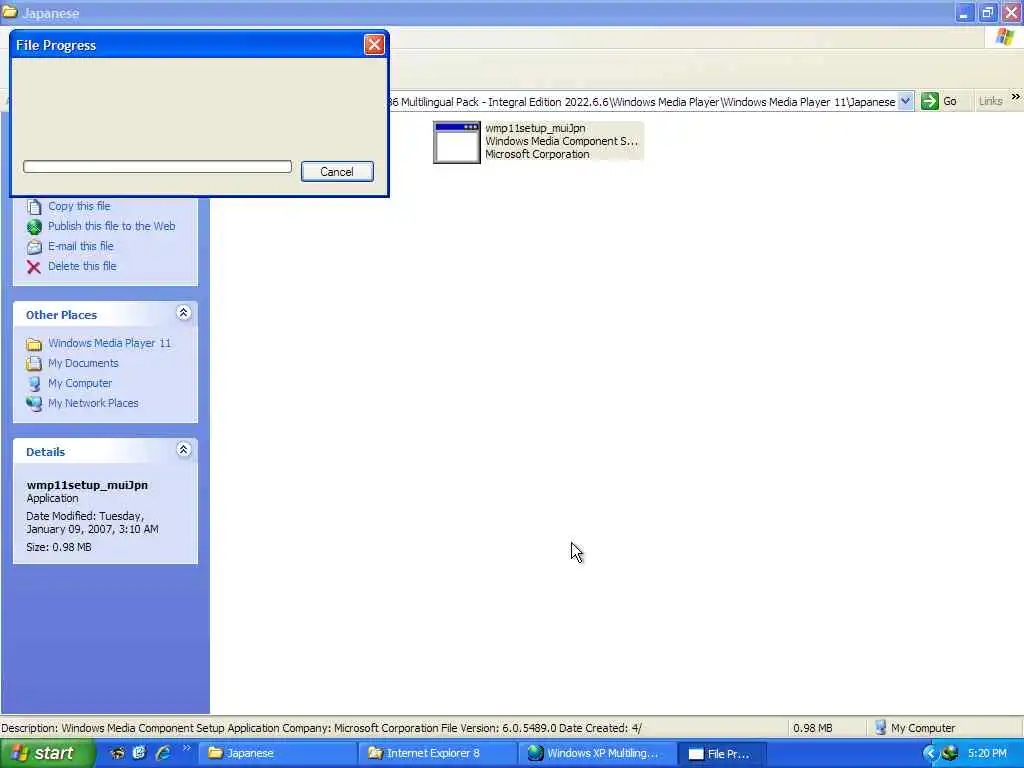Image resolution: width=1024 pixels, height=768 pixels.
Task: Open Windows Media Player 11 folder link
Action: pos(110,343)
